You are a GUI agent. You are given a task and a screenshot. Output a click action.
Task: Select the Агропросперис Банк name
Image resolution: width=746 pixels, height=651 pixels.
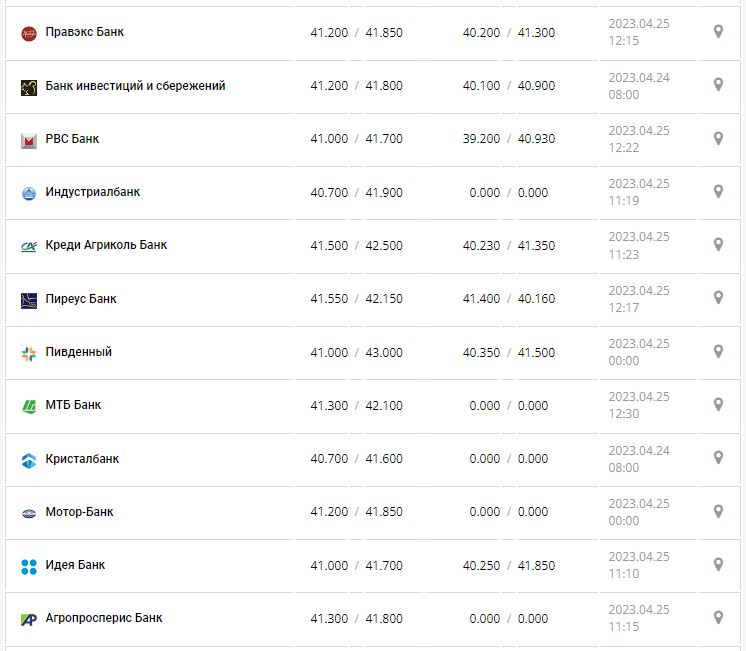point(104,618)
